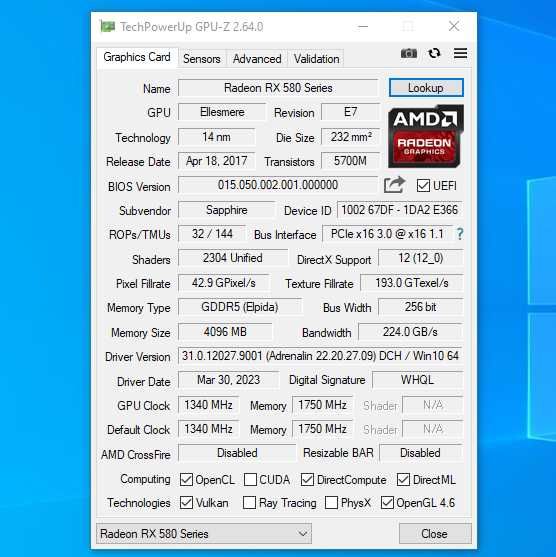The width and height of the screenshot is (556, 557).
Task: Minimize the GPU-Z window
Action: pyautogui.click(x=363, y=26)
